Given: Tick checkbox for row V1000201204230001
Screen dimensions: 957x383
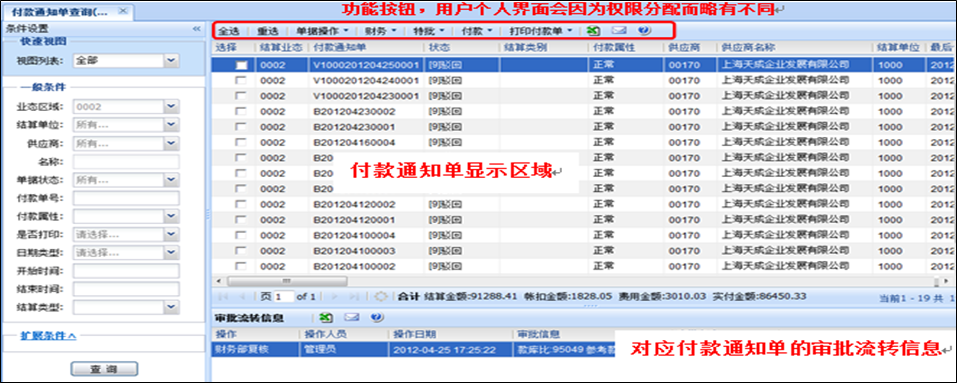Looking at the screenshot, I should click(x=242, y=96).
